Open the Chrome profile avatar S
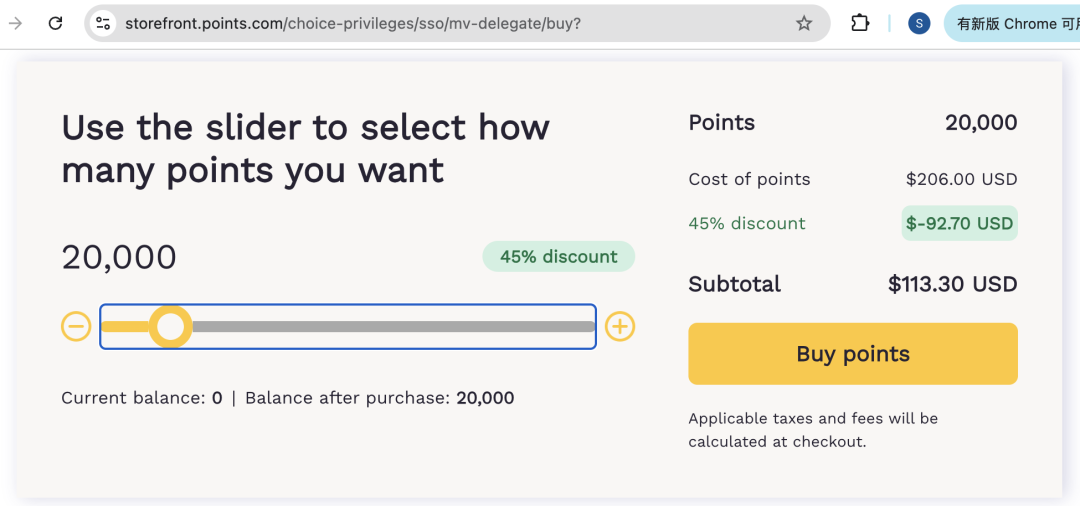 pos(919,23)
